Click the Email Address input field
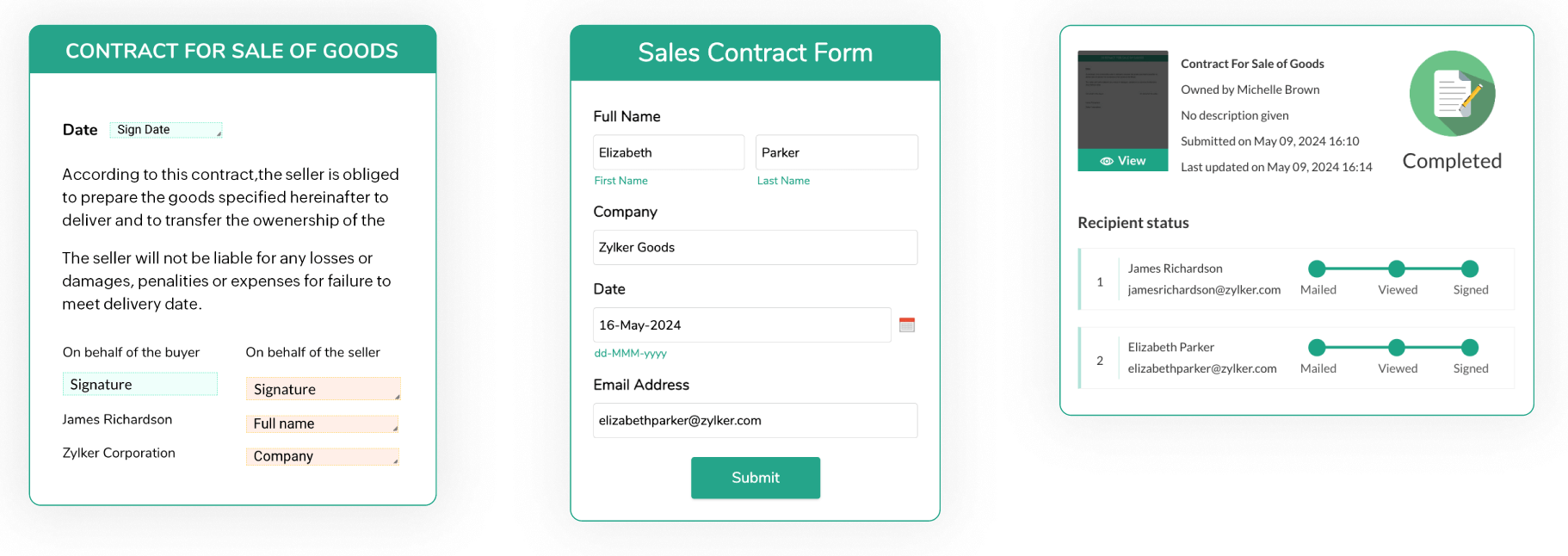The height and width of the screenshot is (556, 1568). 755,420
